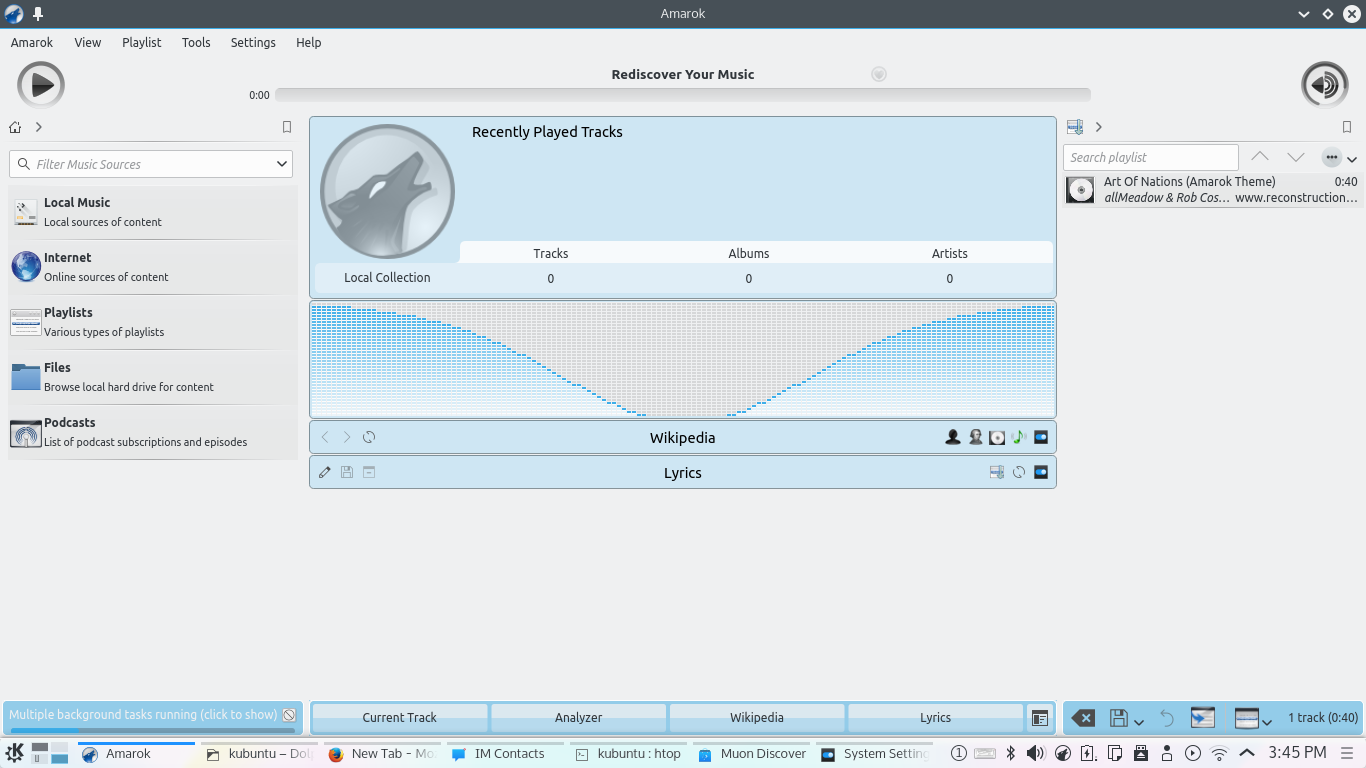Expand the playlist layout arrow at top right
Screen dimensions: 1366x768
1352,160
